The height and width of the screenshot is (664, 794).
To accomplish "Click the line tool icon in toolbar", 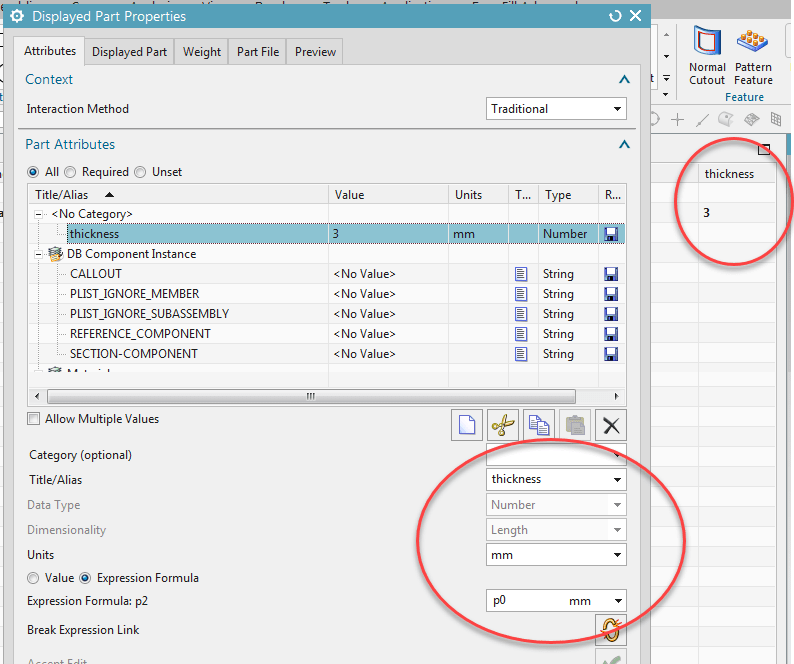I will [702, 120].
